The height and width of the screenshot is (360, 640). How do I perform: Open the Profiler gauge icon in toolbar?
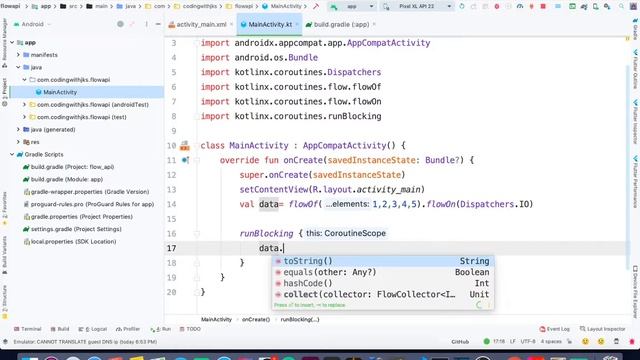tap(520, 7)
